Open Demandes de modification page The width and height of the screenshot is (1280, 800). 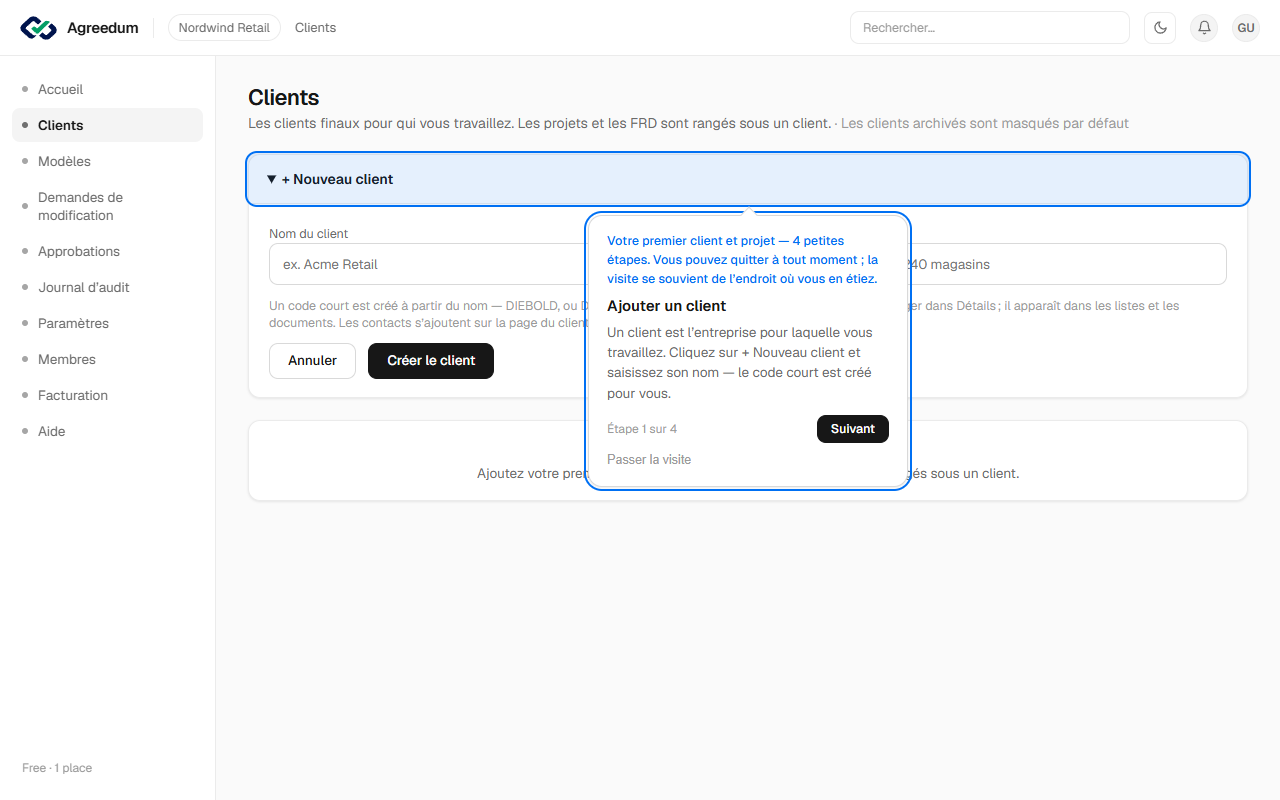(x=107, y=206)
